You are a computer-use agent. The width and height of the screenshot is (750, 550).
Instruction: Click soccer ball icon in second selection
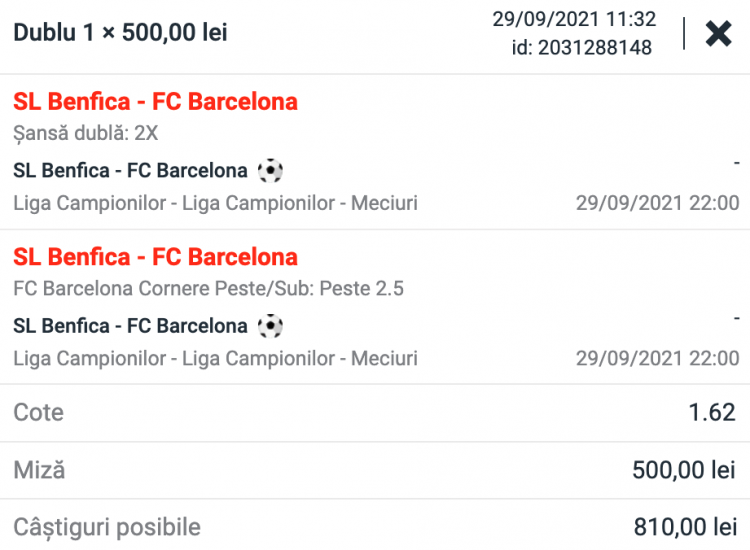point(270,326)
